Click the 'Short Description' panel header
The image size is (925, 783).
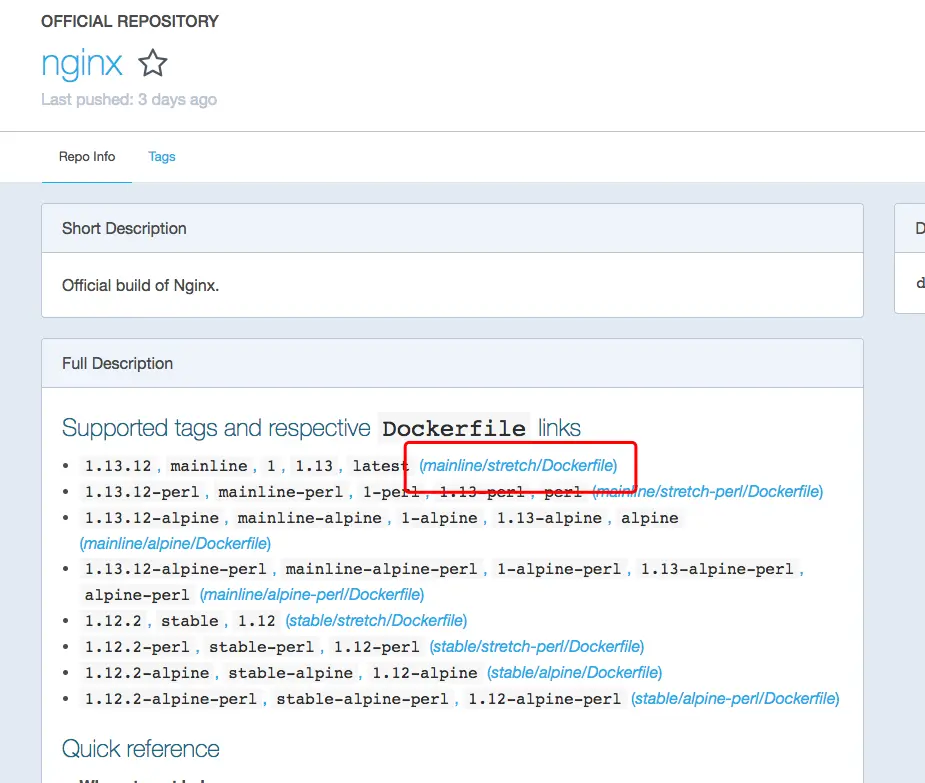point(452,228)
